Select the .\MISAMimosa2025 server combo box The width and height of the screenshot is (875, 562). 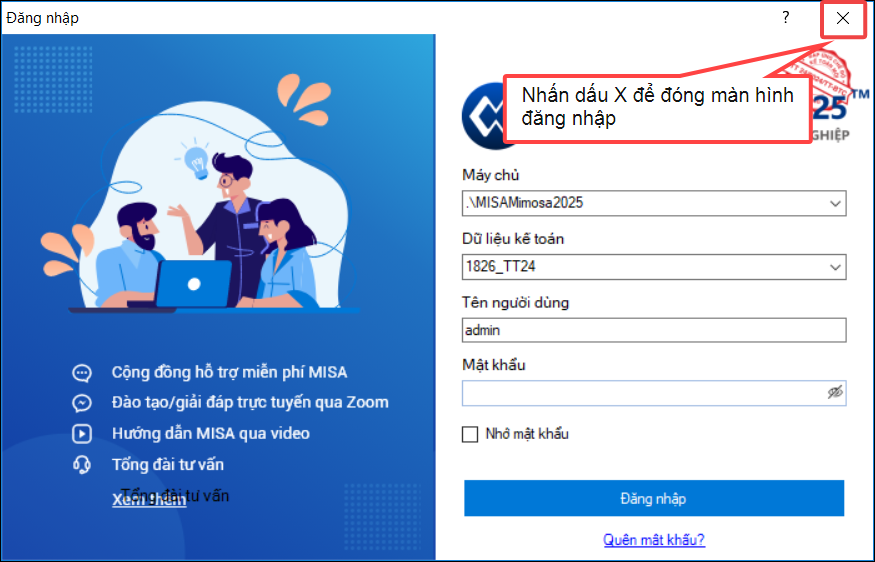tap(654, 204)
